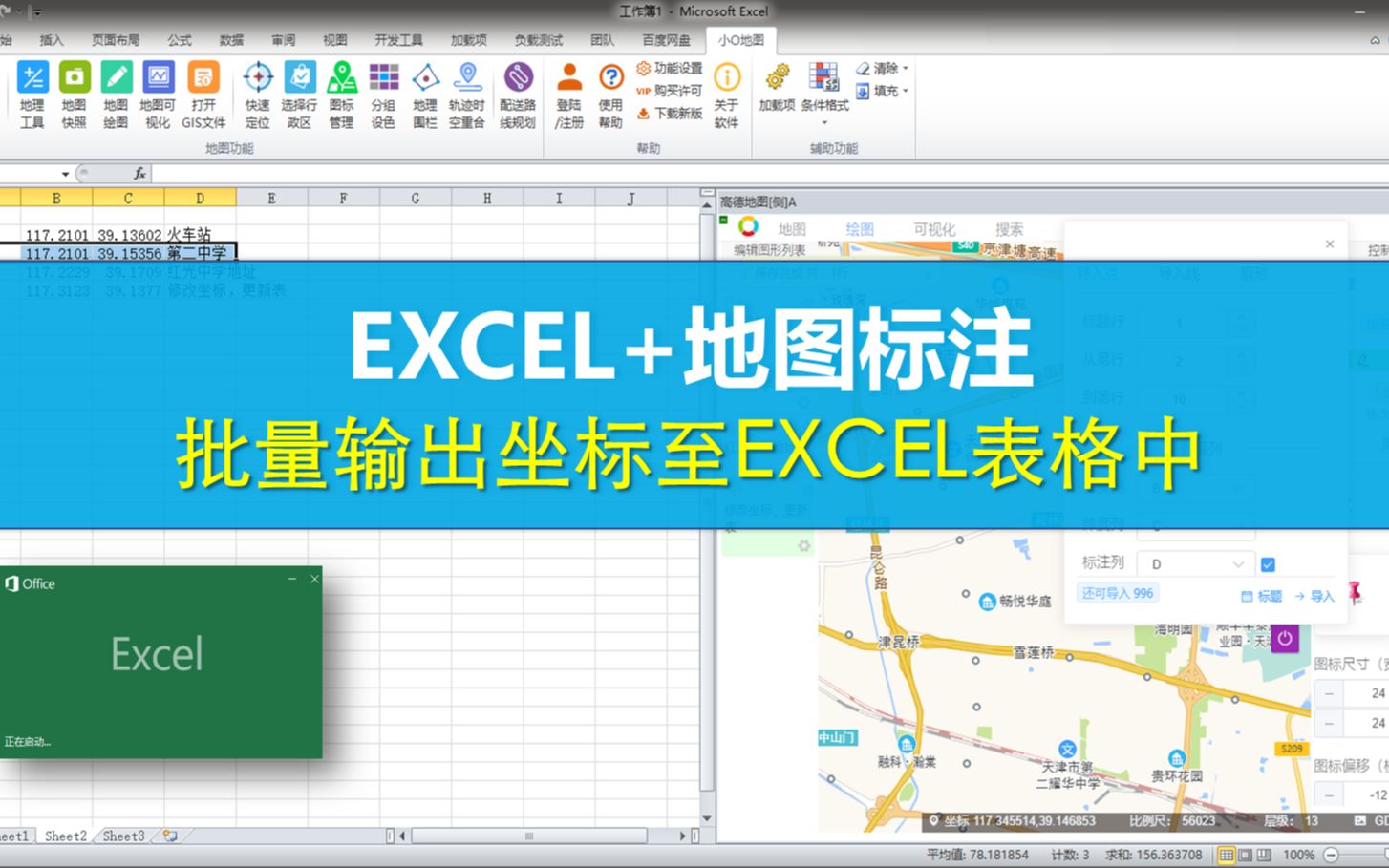Select the 负载测试 ribbon tab
Screen dimensions: 1389x868
539,40
